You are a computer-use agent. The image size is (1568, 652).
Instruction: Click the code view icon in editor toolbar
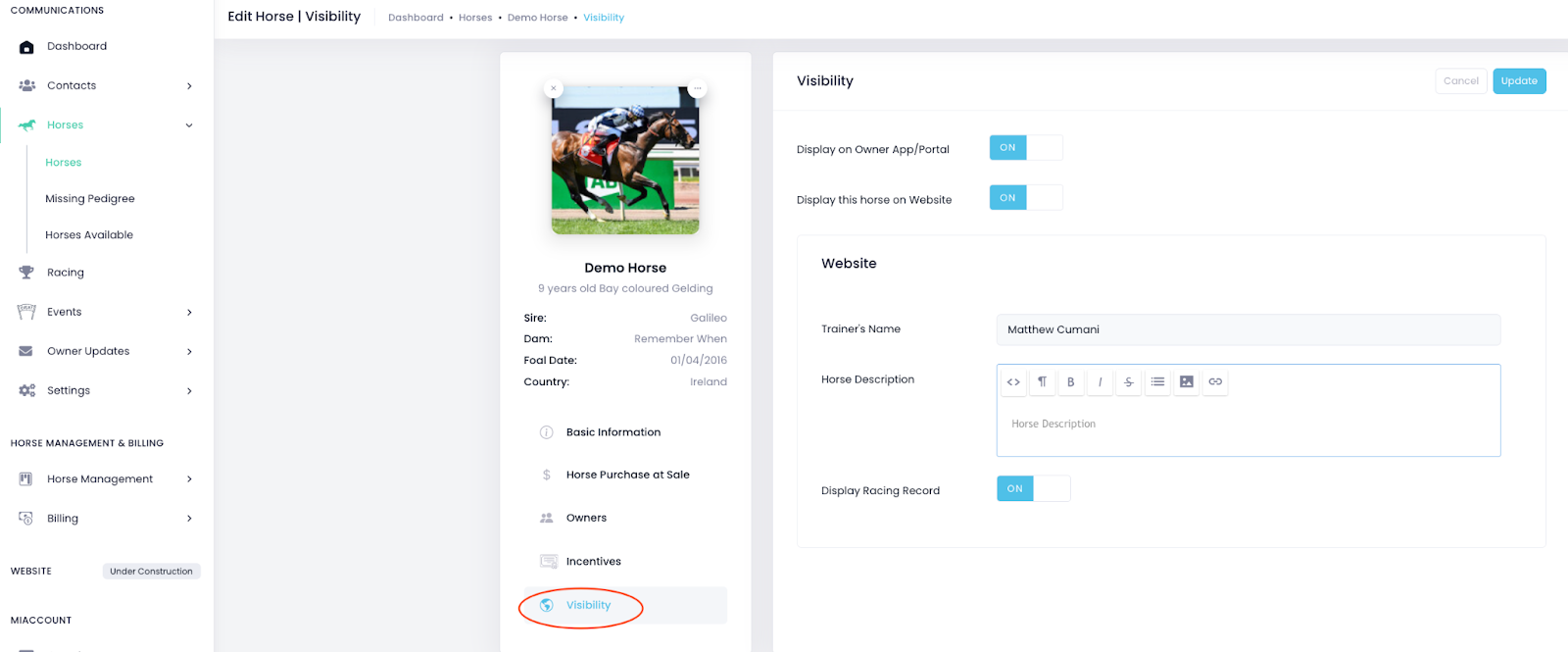(1013, 382)
